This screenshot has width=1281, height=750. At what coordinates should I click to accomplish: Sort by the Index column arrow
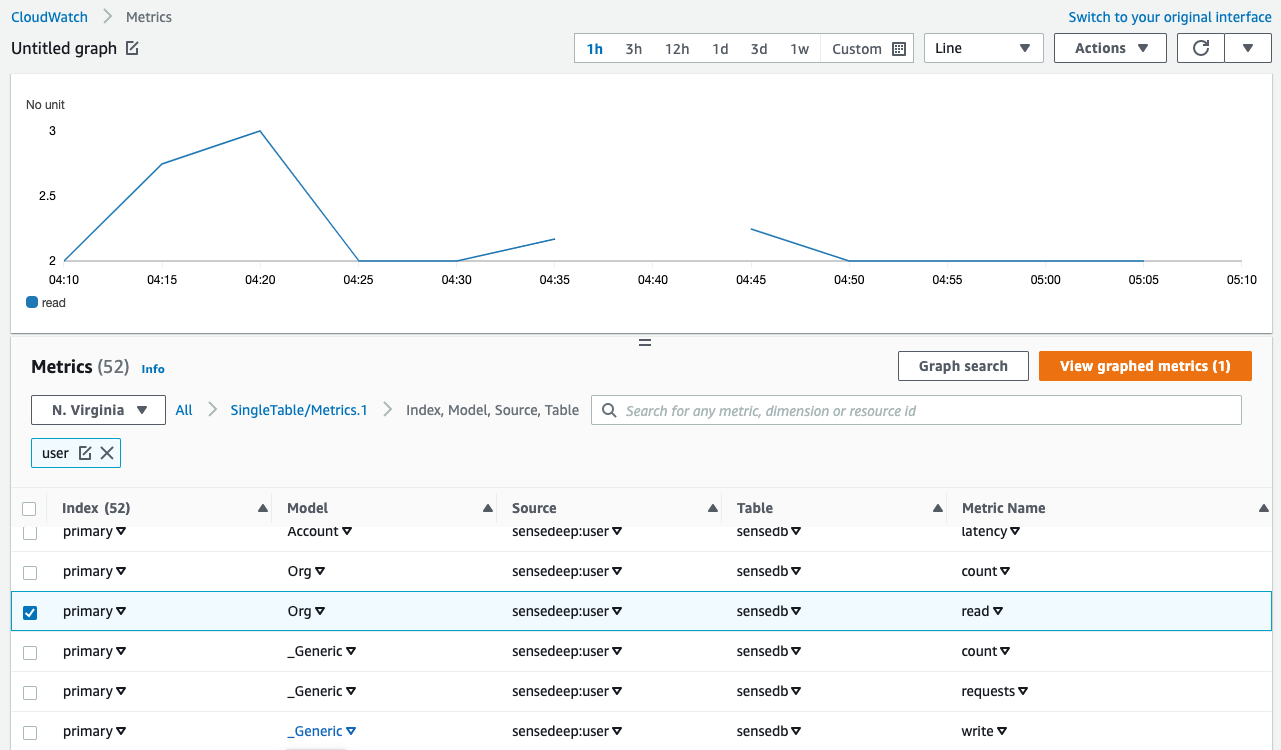[263, 508]
